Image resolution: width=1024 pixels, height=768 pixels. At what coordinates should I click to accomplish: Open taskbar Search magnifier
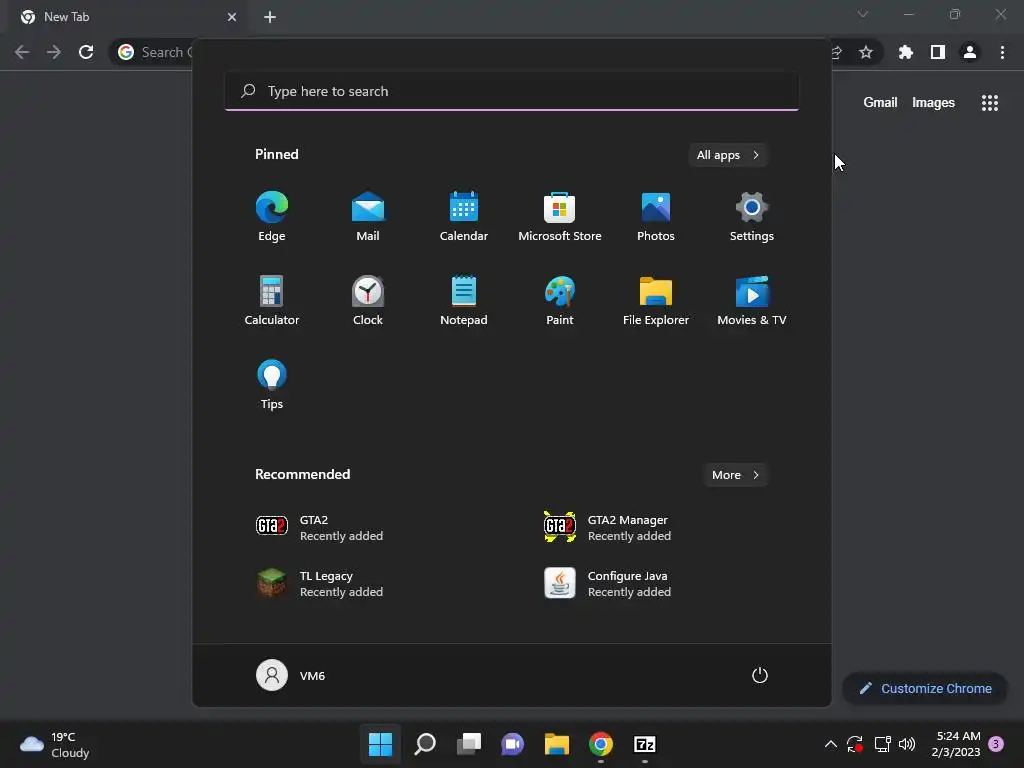424,744
